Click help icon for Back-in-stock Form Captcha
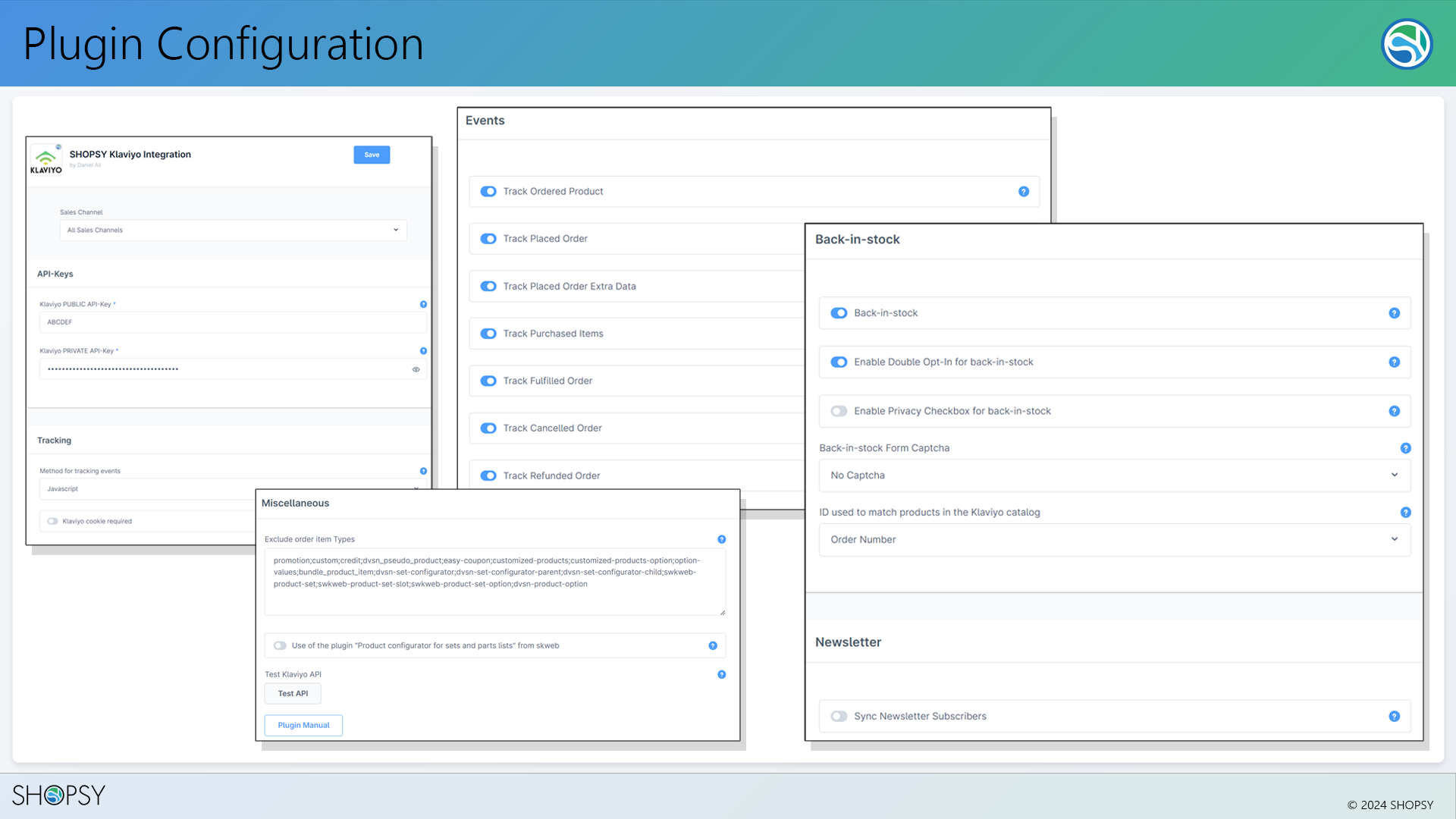This screenshot has width=1456, height=819. click(x=1405, y=448)
